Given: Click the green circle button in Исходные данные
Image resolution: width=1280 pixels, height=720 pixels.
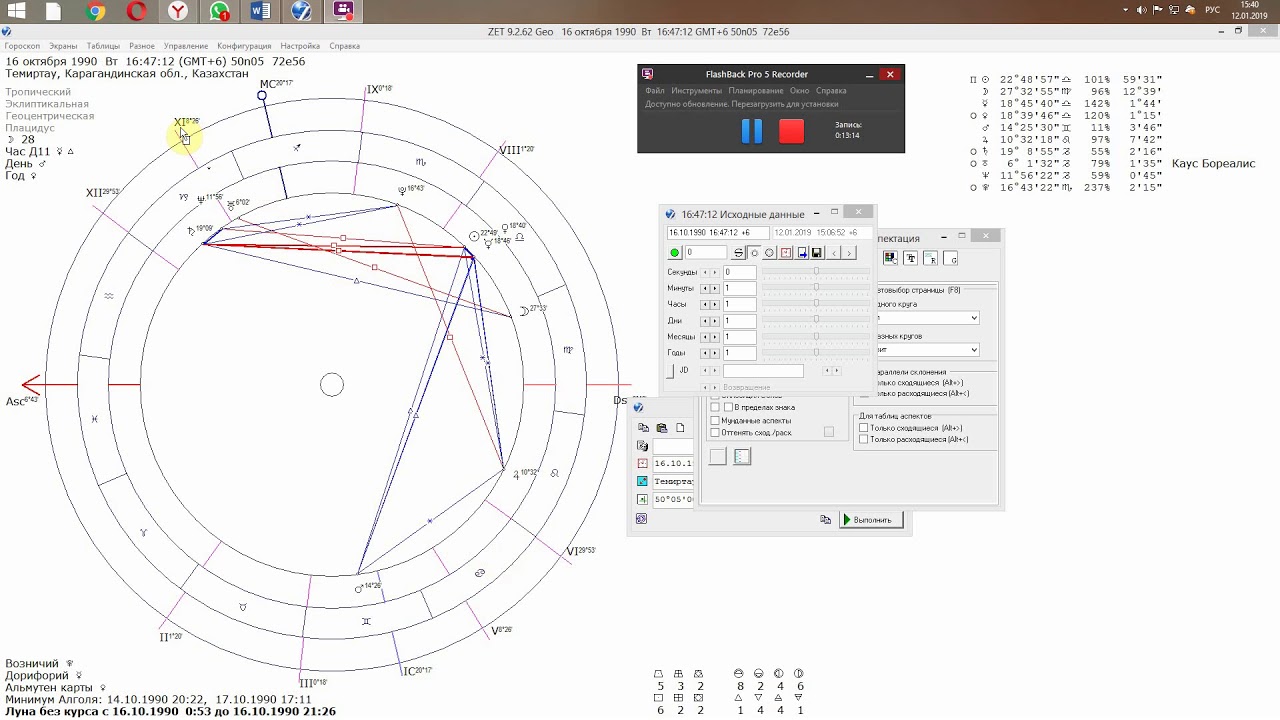Looking at the screenshot, I should coord(675,253).
